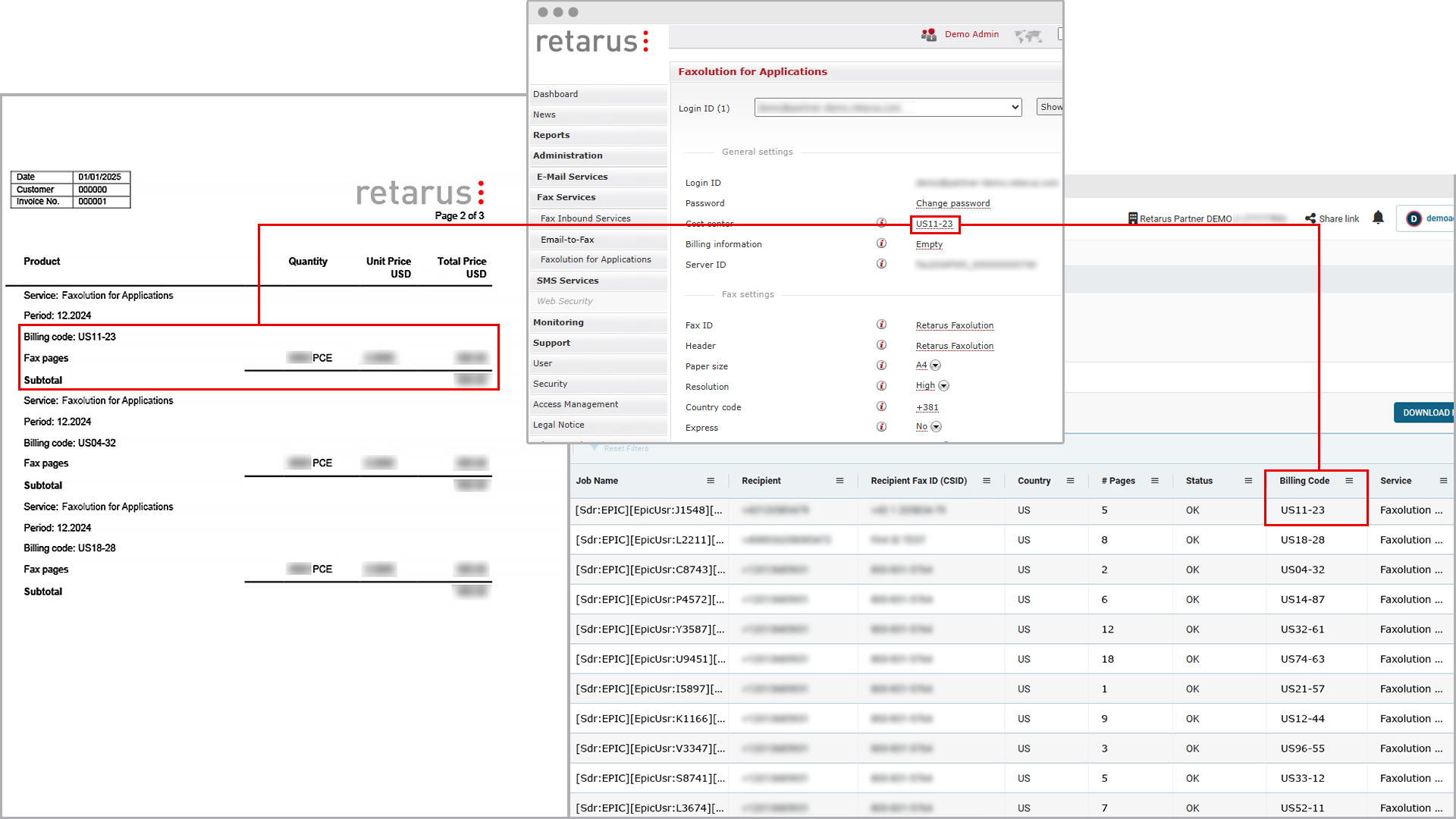Click the Paper size info icon
This screenshot has width=1456, height=819.
(881, 366)
